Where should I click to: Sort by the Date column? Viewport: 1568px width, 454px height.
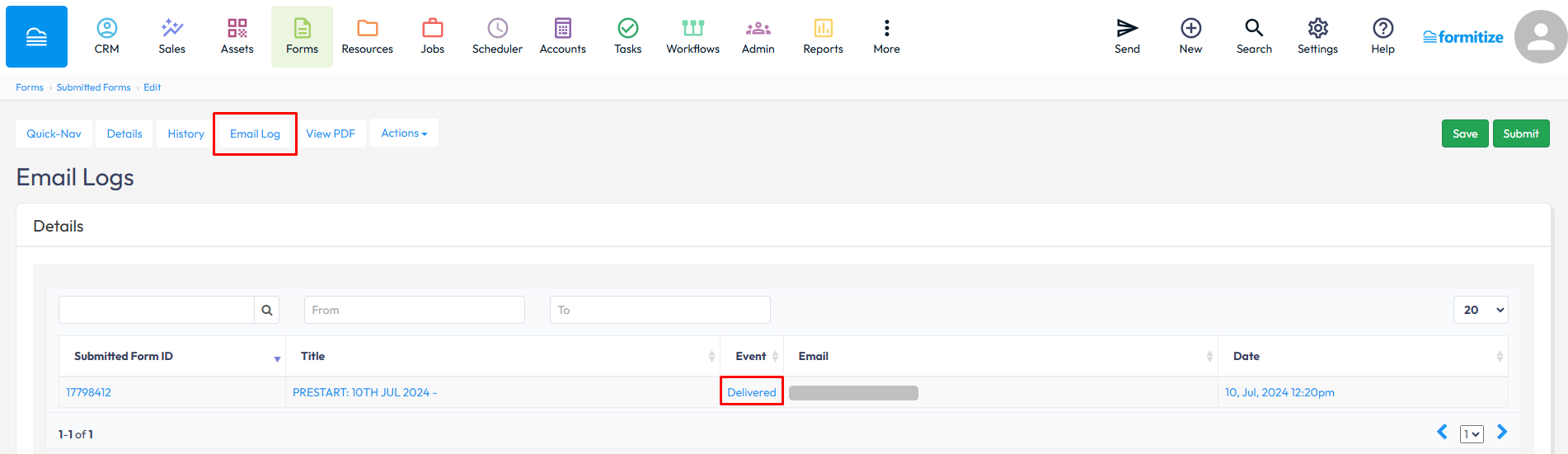[1363, 356]
